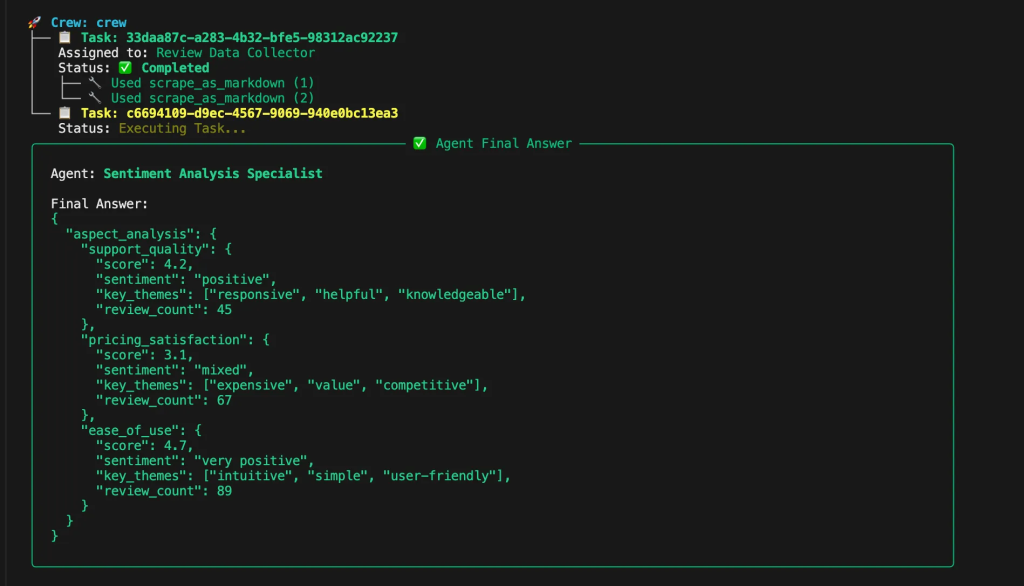The height and width of the screenshot is (586, 1024).
Task: Click the wrench icon for scrape_as_markdown (2)
Action: 95,98
